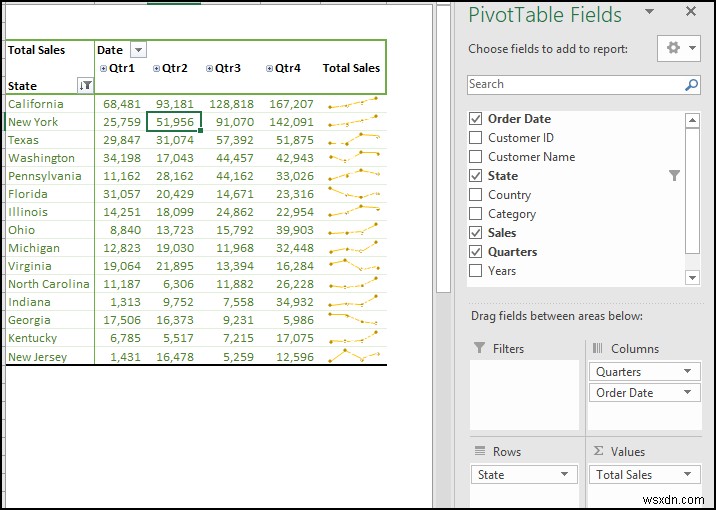The height and width of the screenshot is (510, 716).
Task: Expand the Qtr3 group plus icon
Action: pyautogui.click(x=210, y=68)
